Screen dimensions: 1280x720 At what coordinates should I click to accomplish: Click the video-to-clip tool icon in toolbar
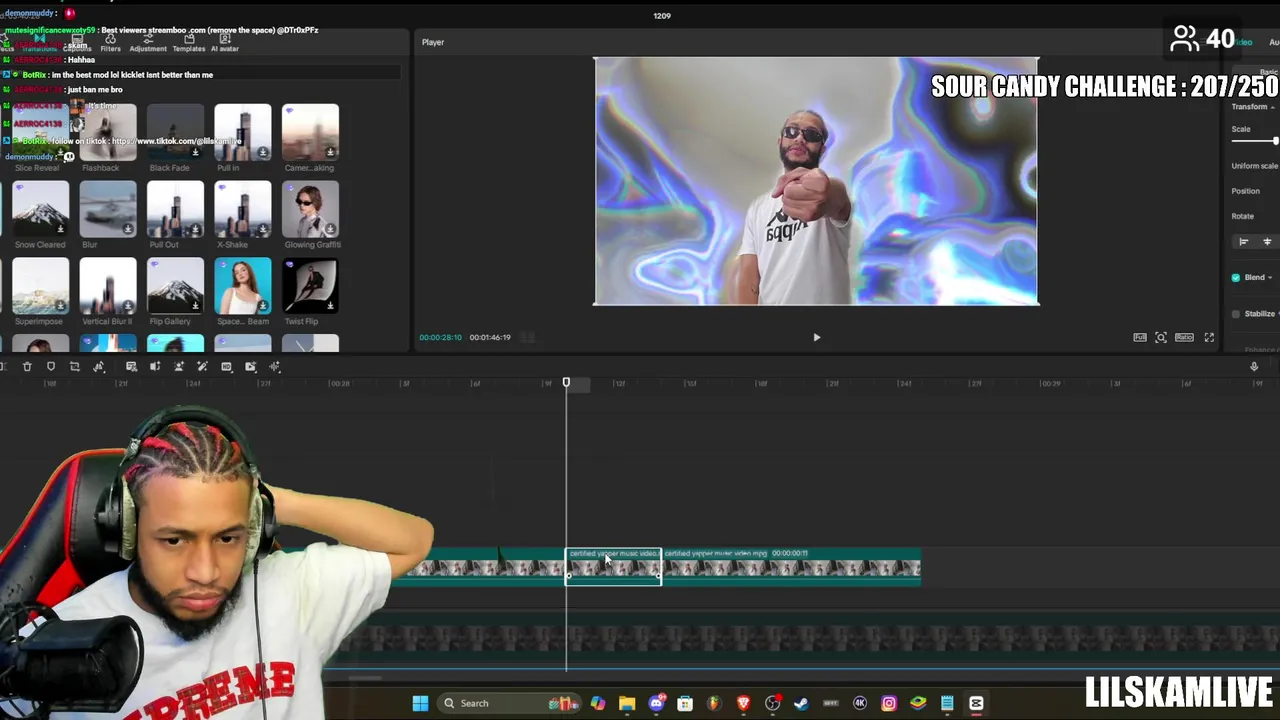[x=251, y=367]
